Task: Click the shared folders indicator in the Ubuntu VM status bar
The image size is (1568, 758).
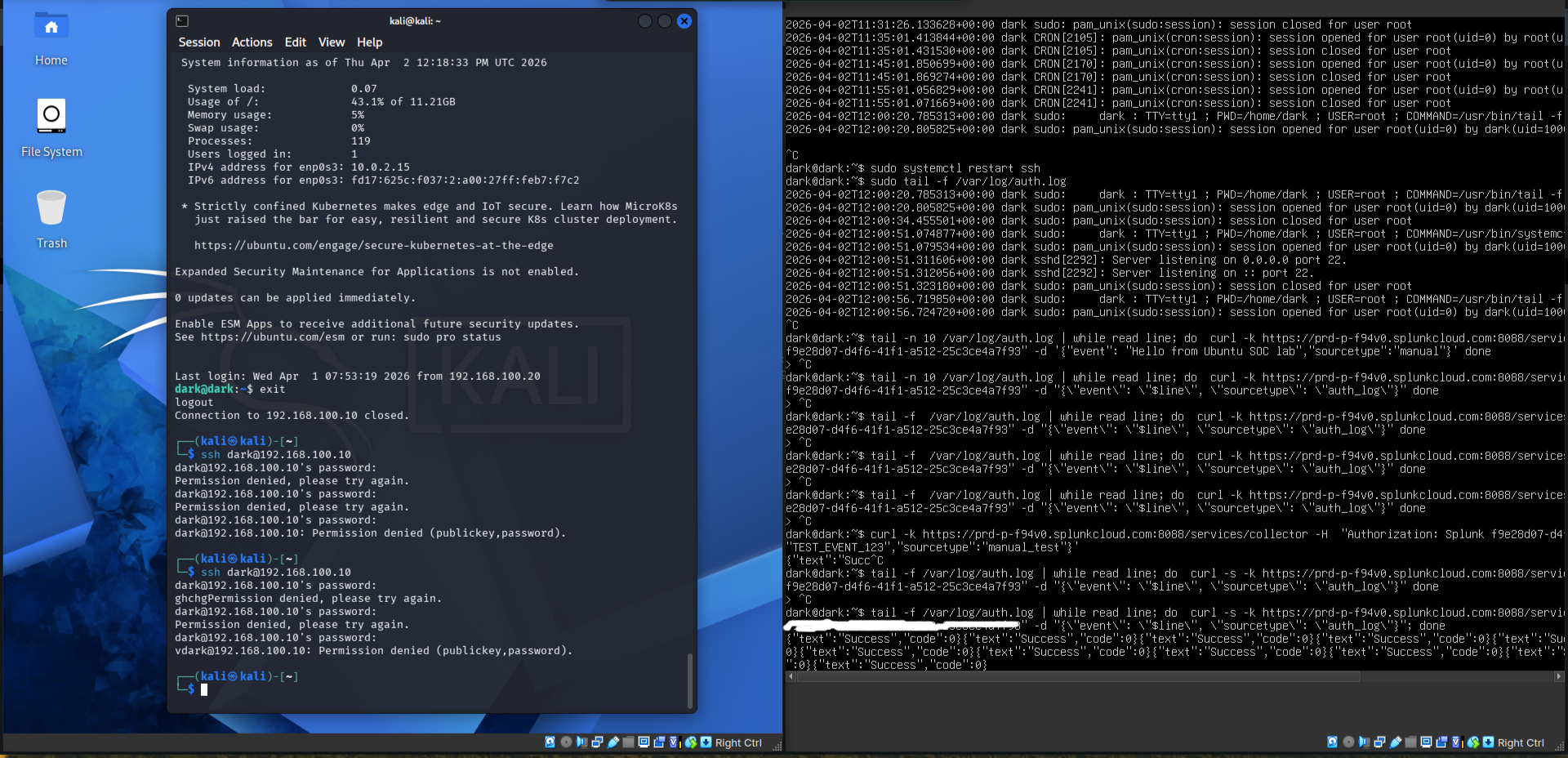Action: pyautogui.click(x=1410, y=742)
